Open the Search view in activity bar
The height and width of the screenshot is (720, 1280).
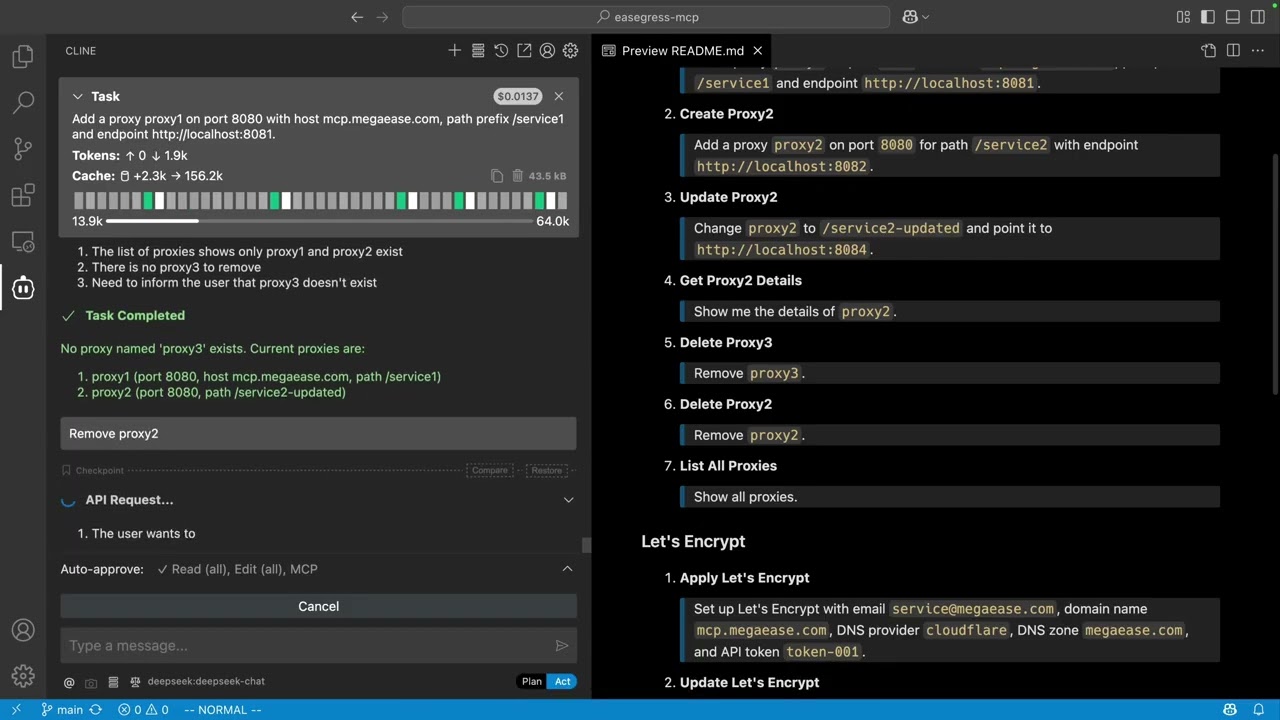[23, 103]
